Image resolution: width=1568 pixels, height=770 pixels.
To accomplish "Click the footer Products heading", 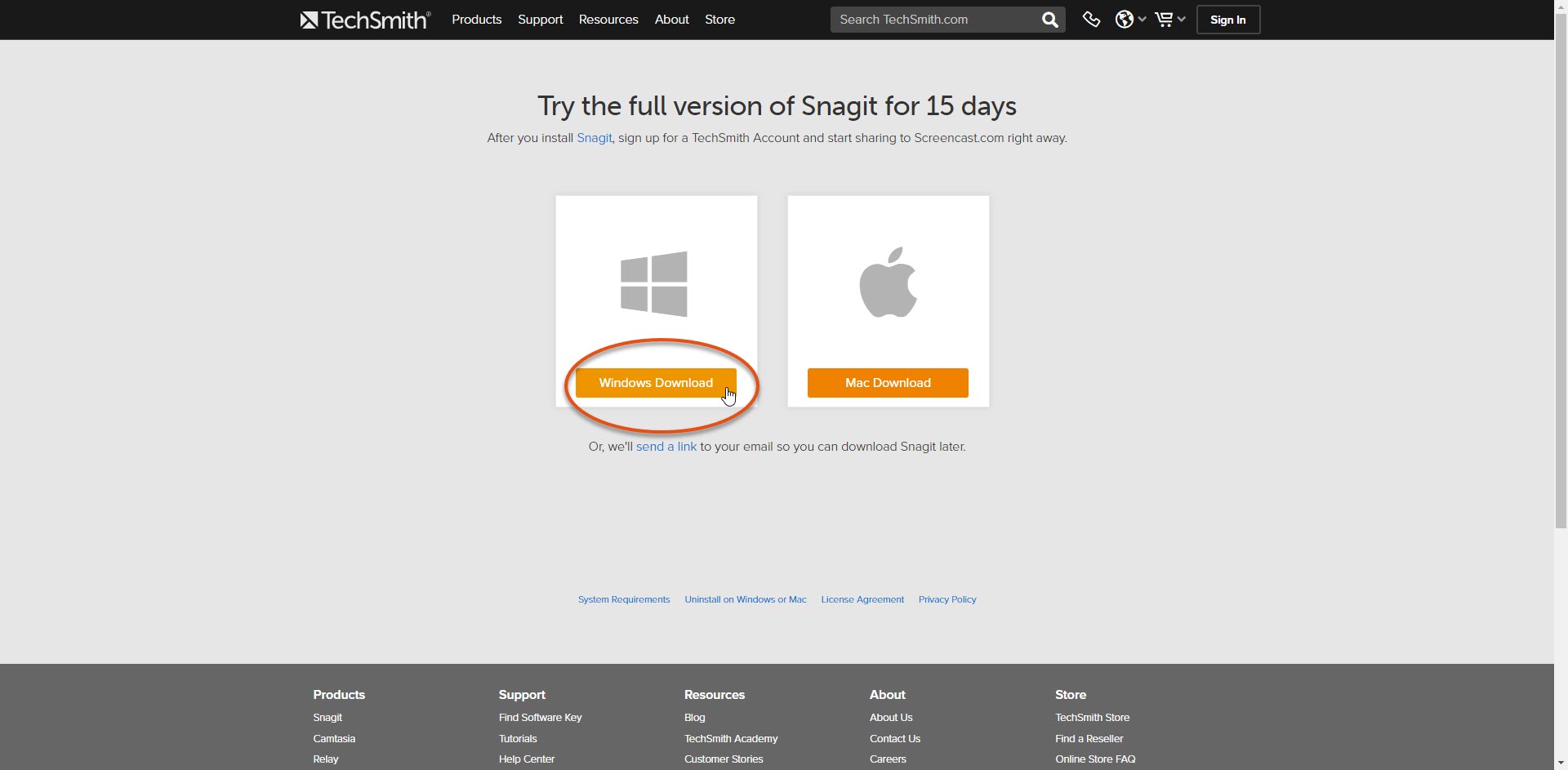I will point(339,695).
